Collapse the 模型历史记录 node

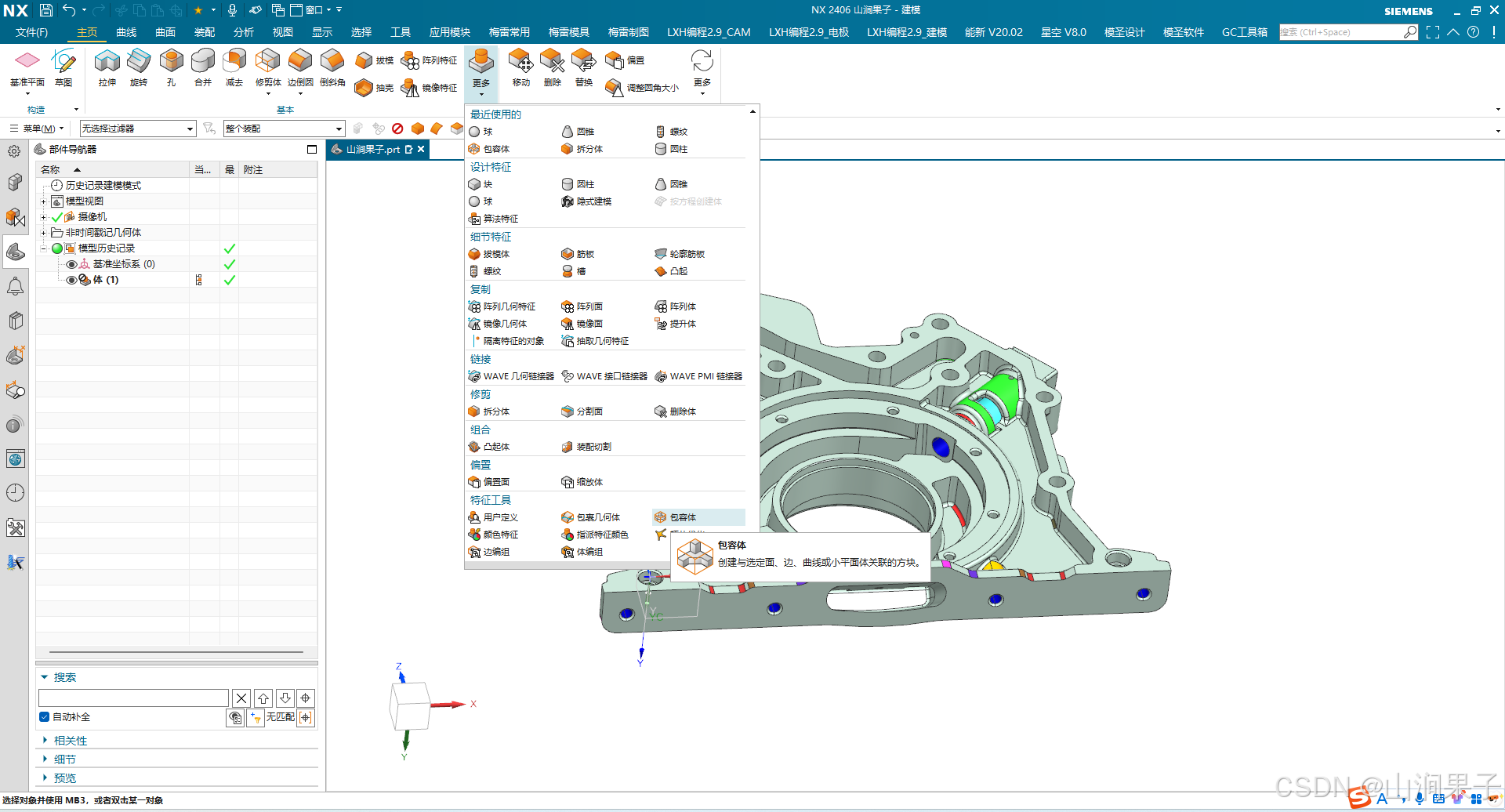tap(44, 248)
